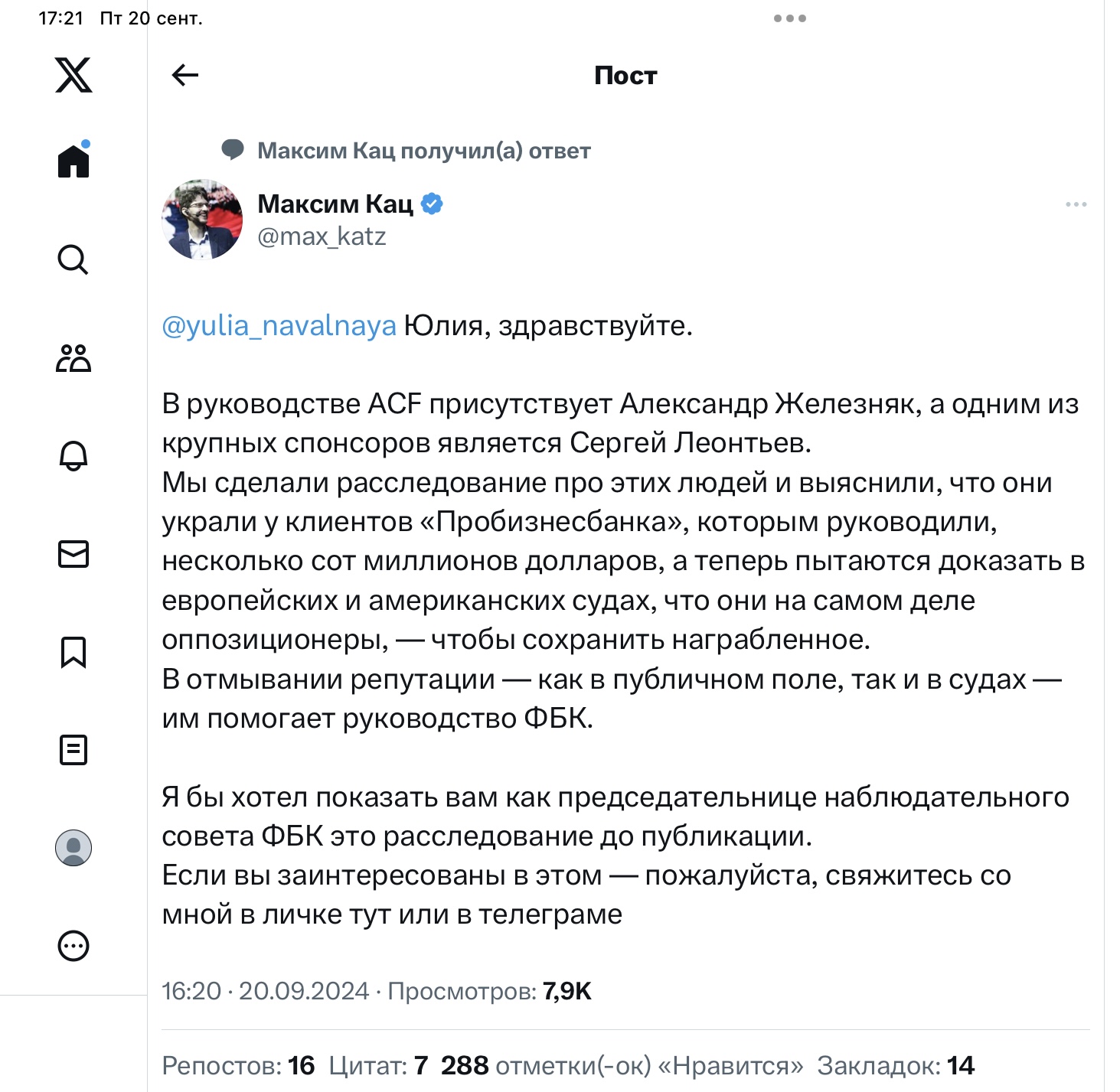The height and width of the screenshot is (1092, 1120).
Task: Open the post's three-dot options menu
Action: 1076,204
